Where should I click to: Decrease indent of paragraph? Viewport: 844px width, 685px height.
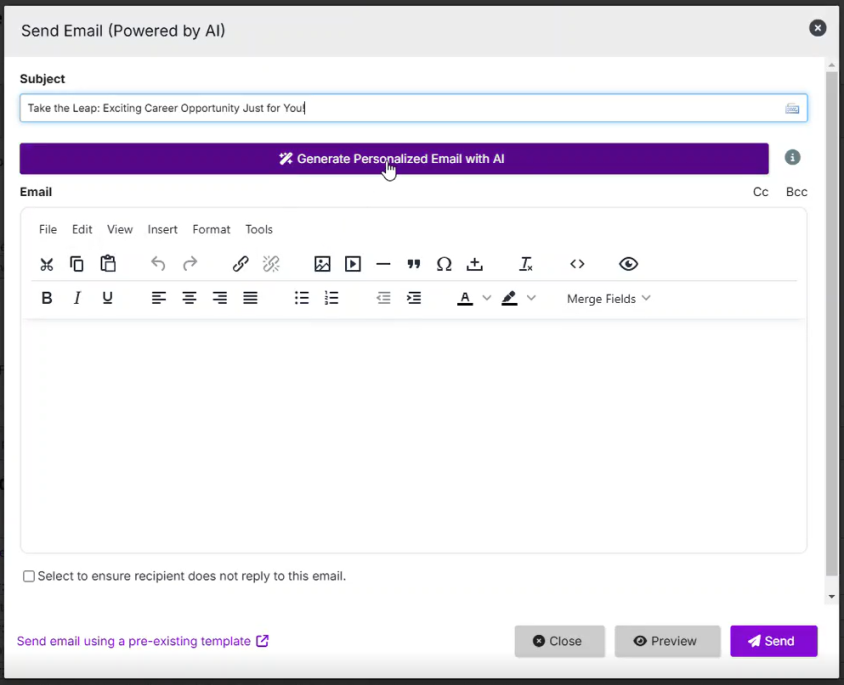pos(383,298)
